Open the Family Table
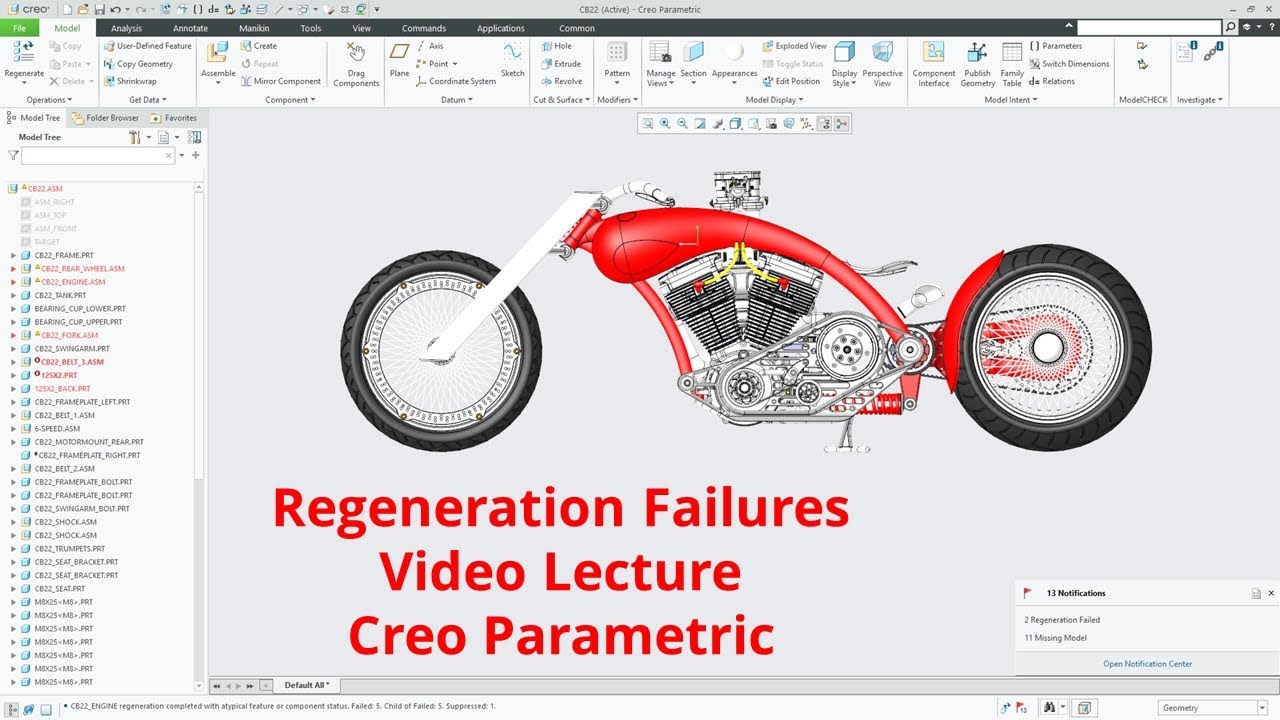Screen dimensions: 1280x720 click(x=1012, y=63)
